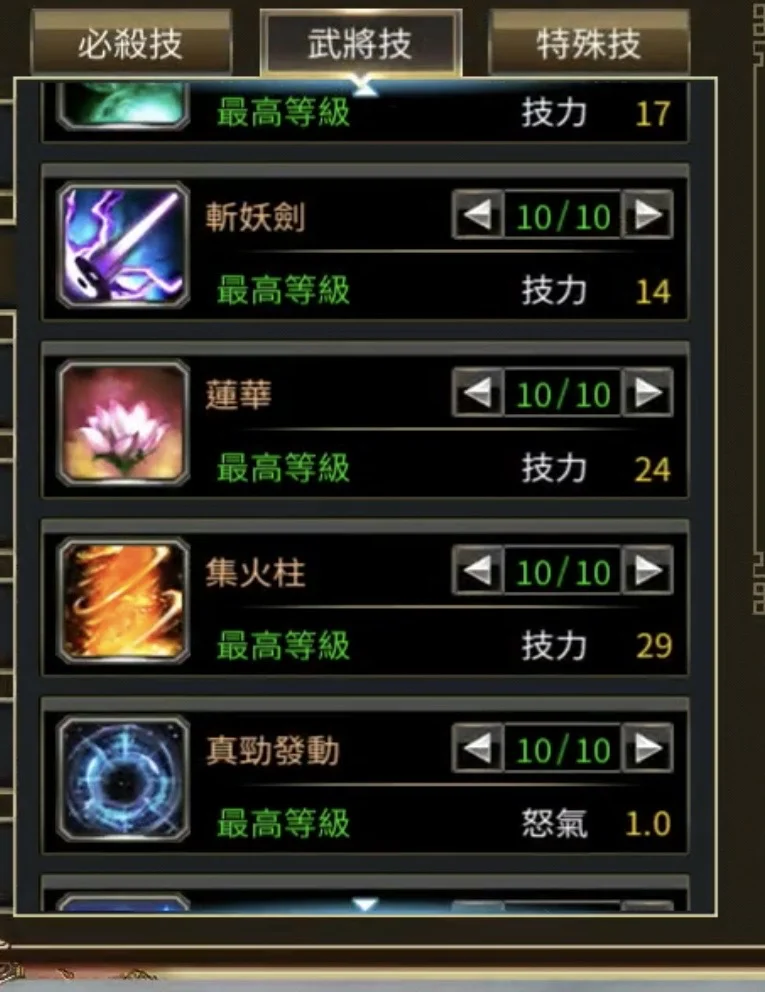Increase 蓮華 level with right arrow
Viewport: 765px width, 992px height.
pos(647,393)
